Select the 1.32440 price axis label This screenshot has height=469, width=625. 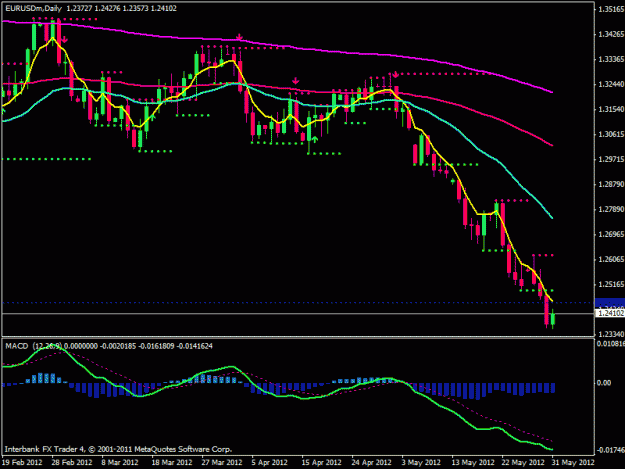(x=611, y=84)
